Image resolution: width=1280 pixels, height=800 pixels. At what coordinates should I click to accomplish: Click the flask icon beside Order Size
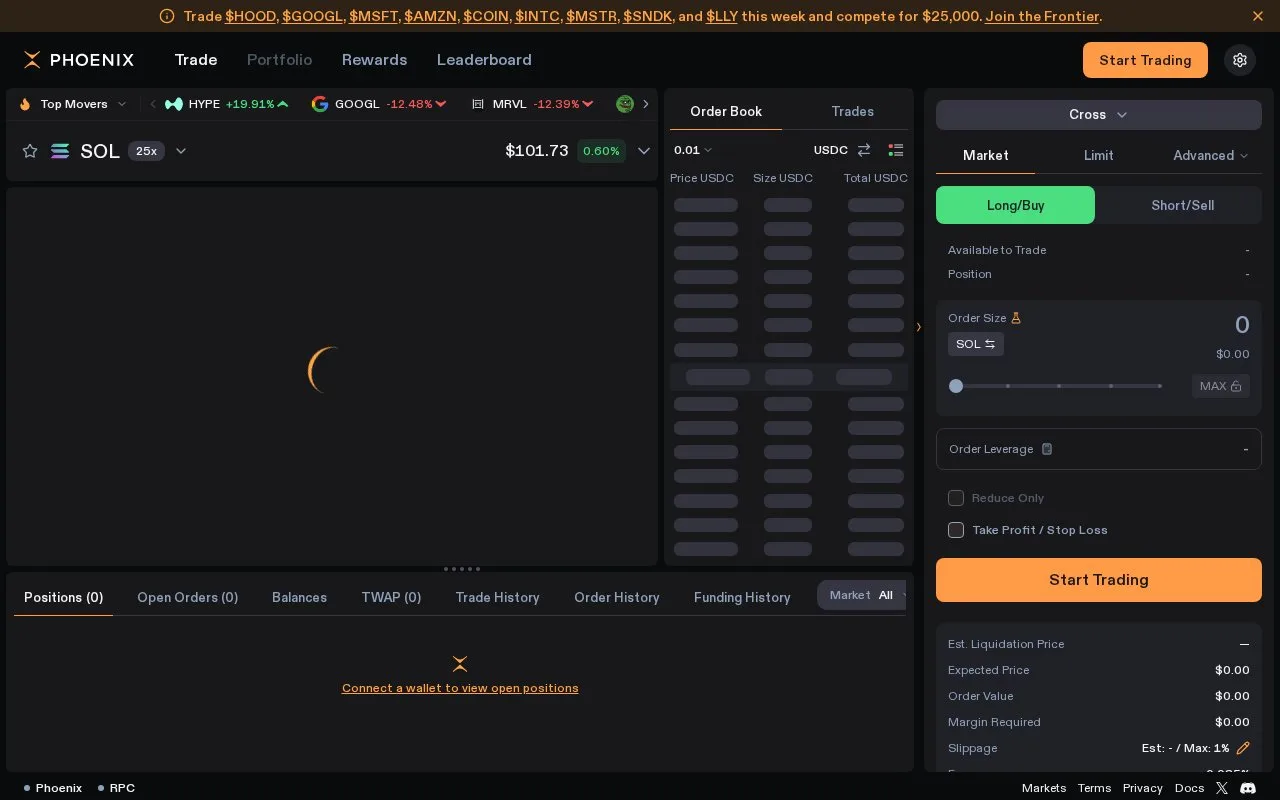1016,318
